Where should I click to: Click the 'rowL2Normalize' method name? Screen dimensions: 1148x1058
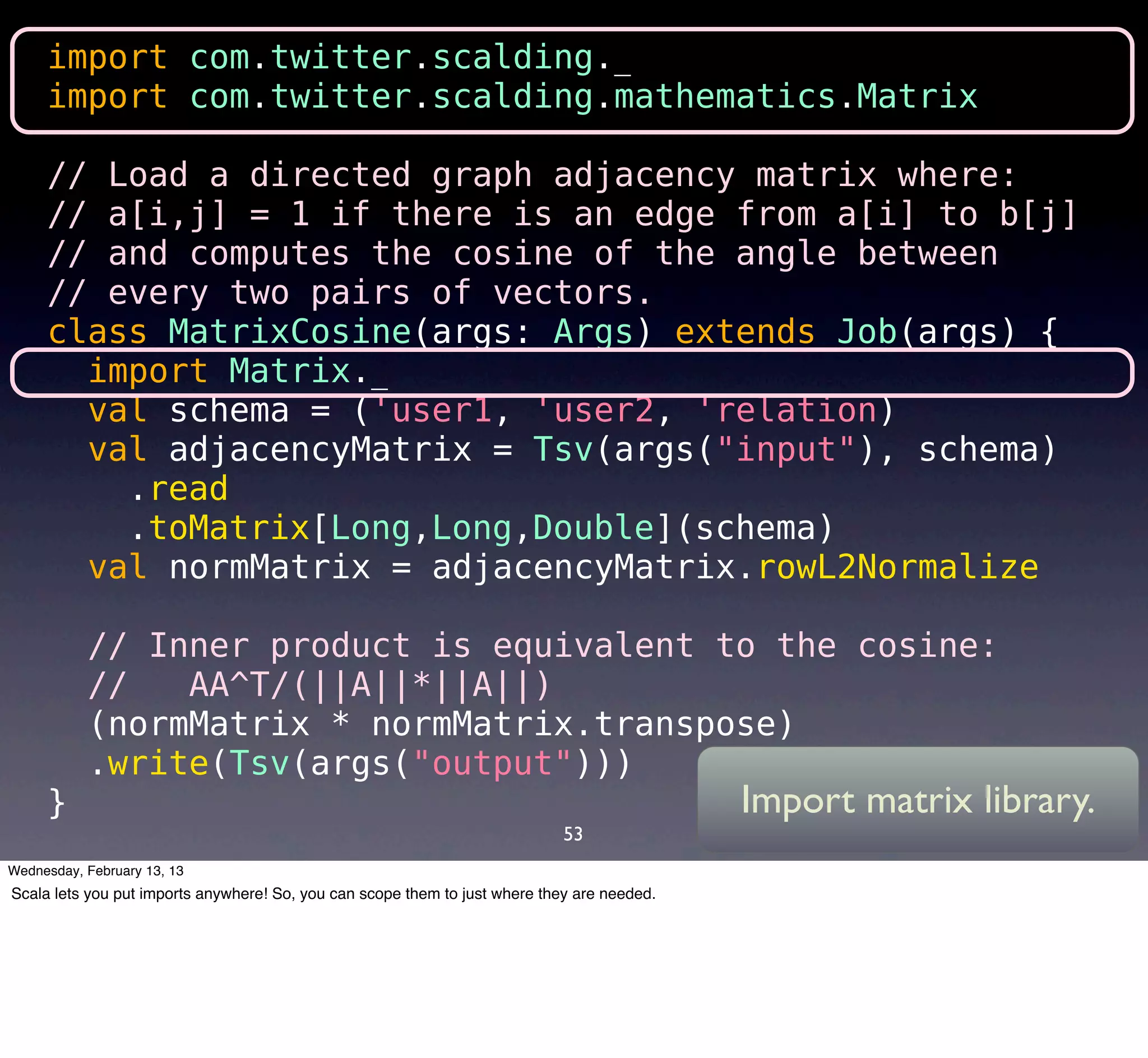(898, 567)
